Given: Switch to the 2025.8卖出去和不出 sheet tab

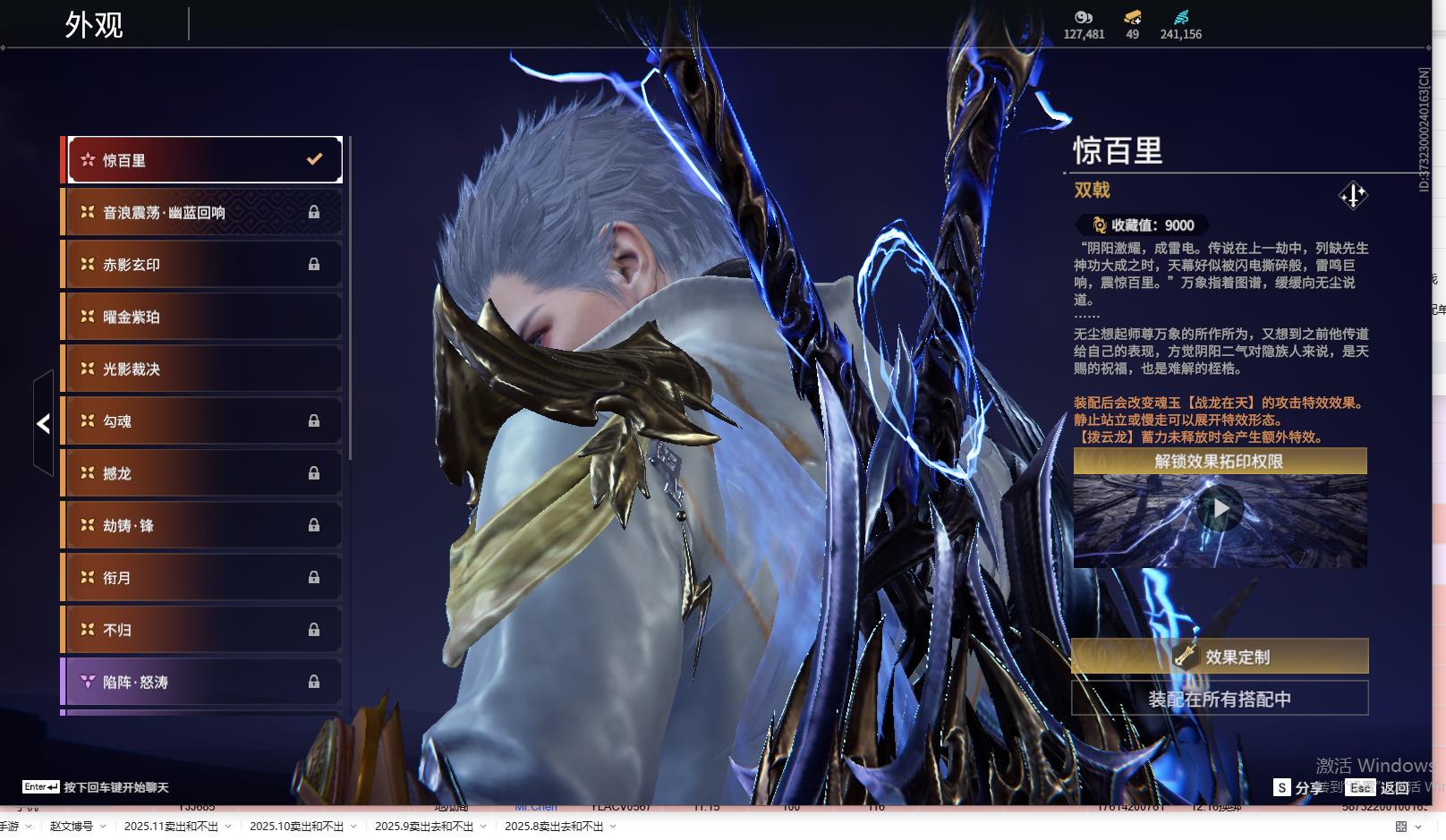Looking at the screenshot, I should pyautogui.click(x=554, y=827).
